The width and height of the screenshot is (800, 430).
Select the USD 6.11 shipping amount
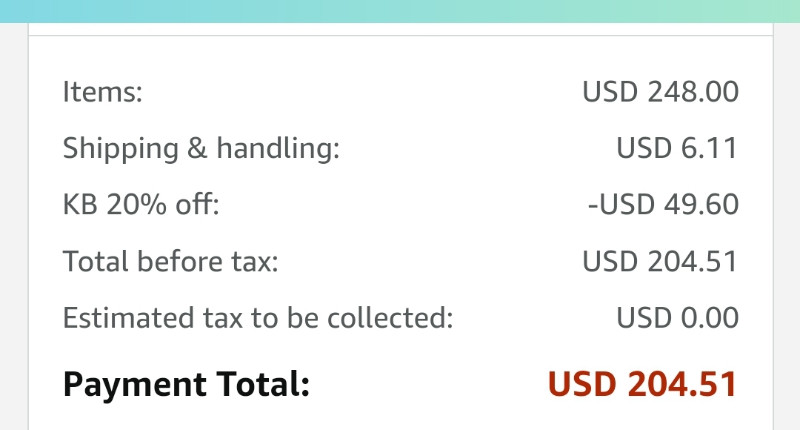click(677, 148)
